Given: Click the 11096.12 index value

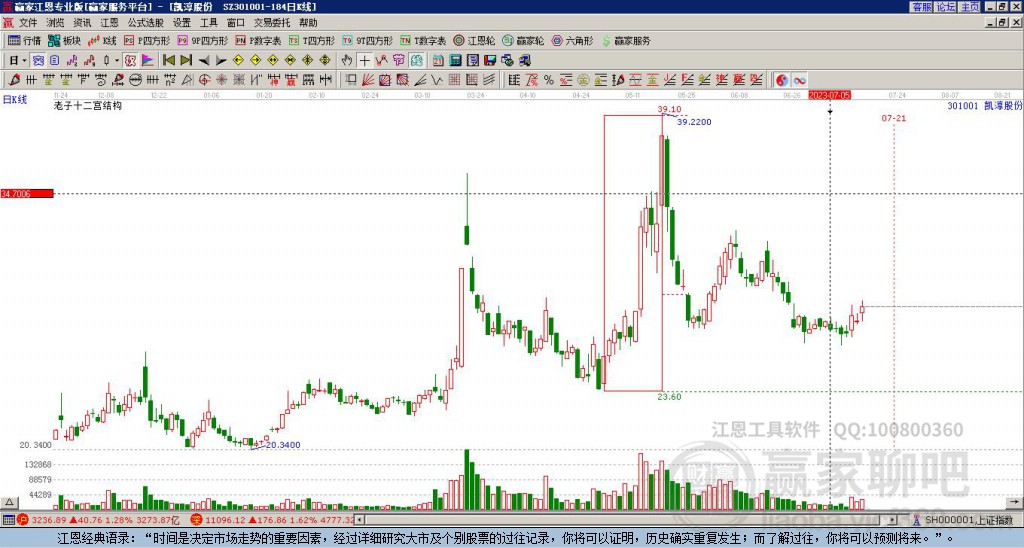Looking at the screenshot, I should coord(223,520).
